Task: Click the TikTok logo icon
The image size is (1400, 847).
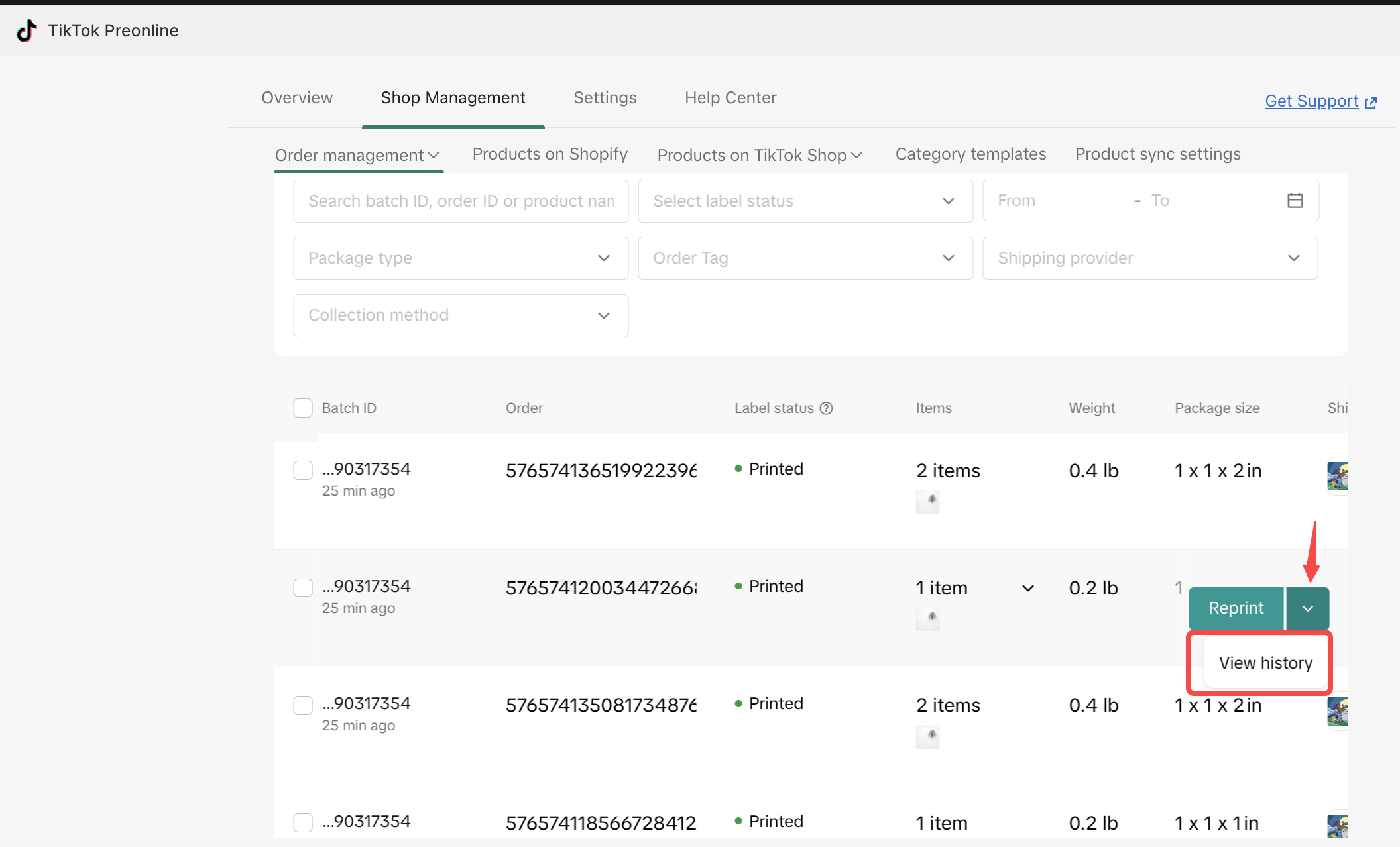Action: click(27, 30)
